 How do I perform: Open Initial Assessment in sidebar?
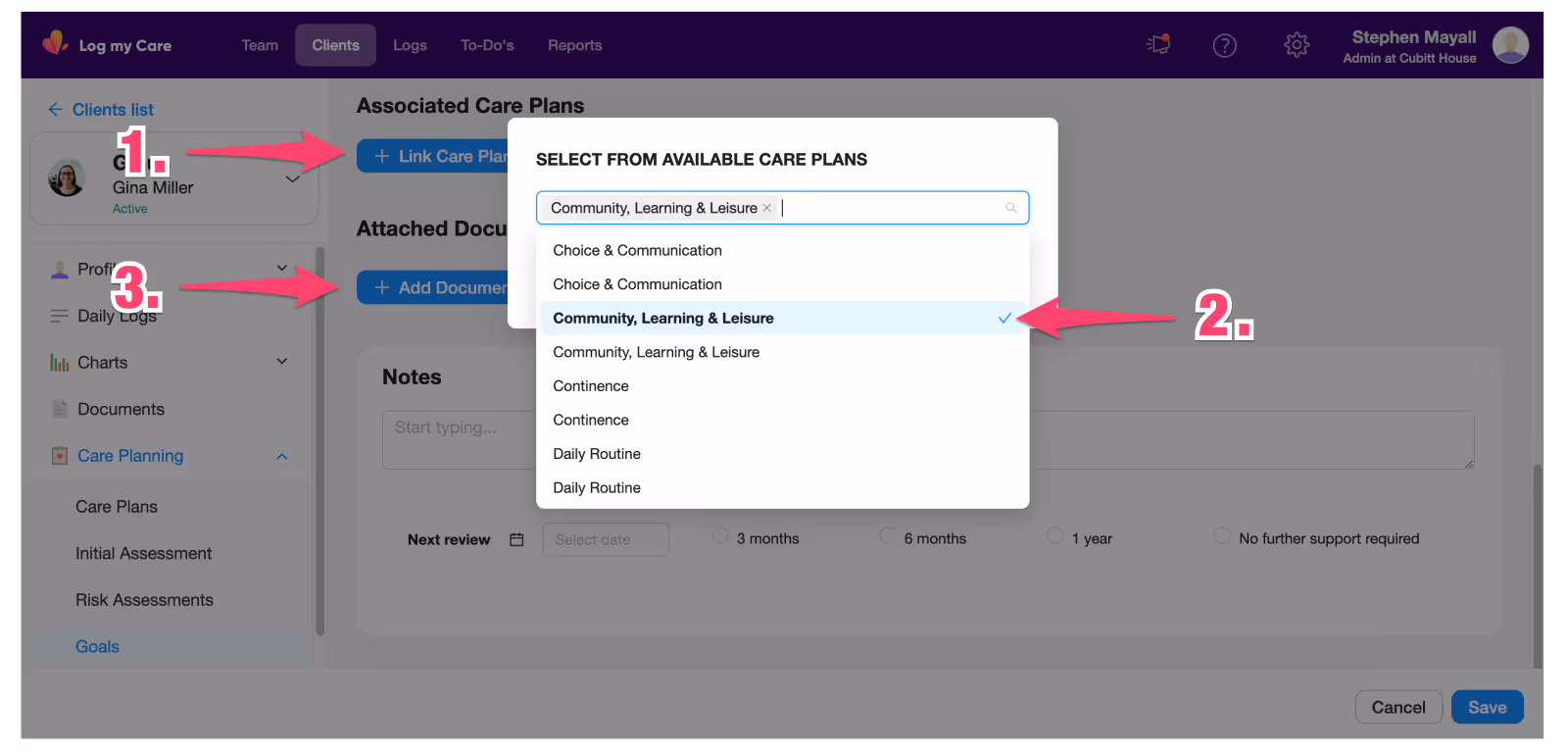[144, 553]
